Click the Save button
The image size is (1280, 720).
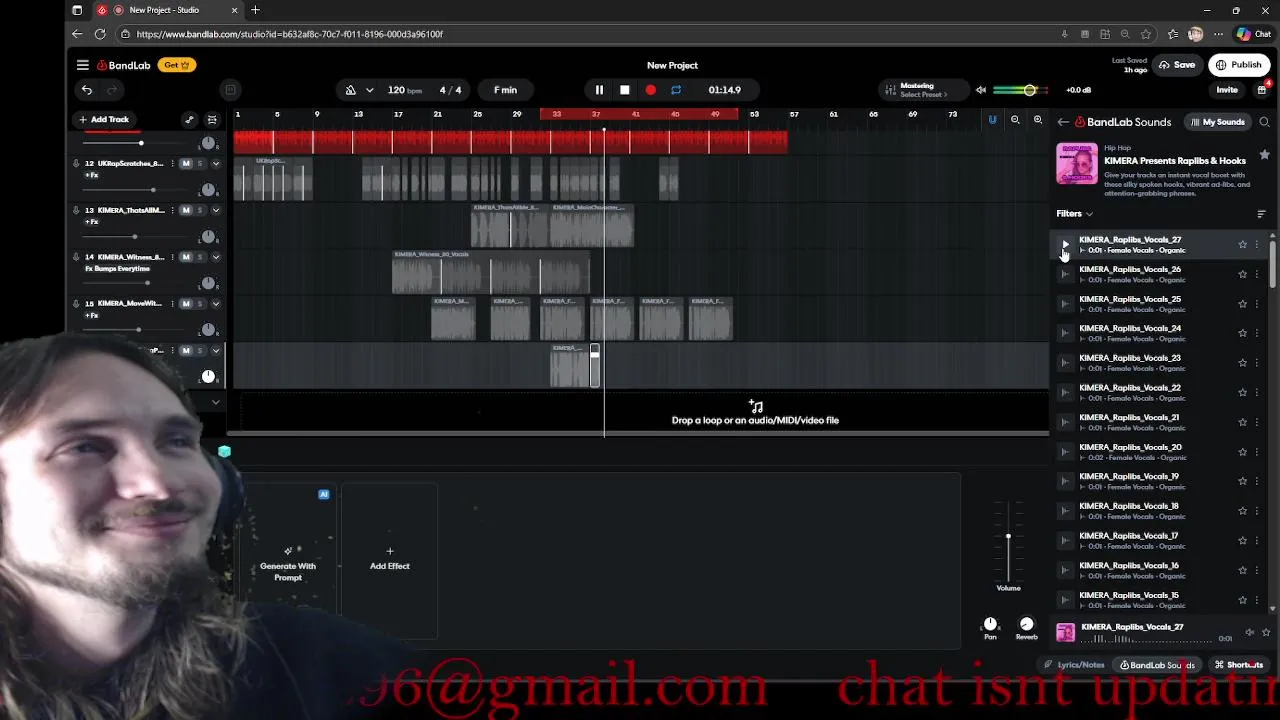tap(1177, 65)
